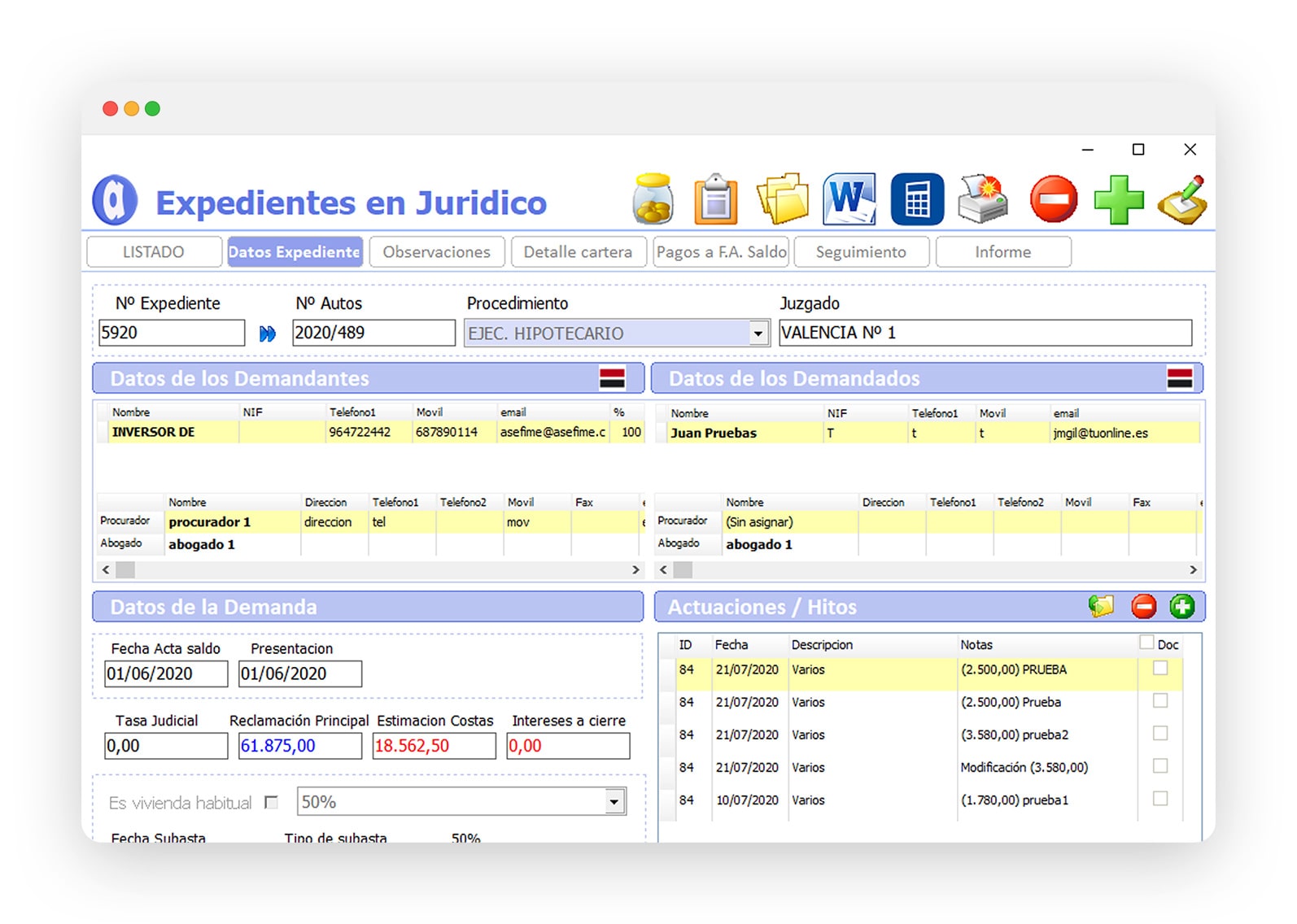Collapse Datos de los Demandantes panel
Viewport: 1297px width, 924px height.
[612, 378]
